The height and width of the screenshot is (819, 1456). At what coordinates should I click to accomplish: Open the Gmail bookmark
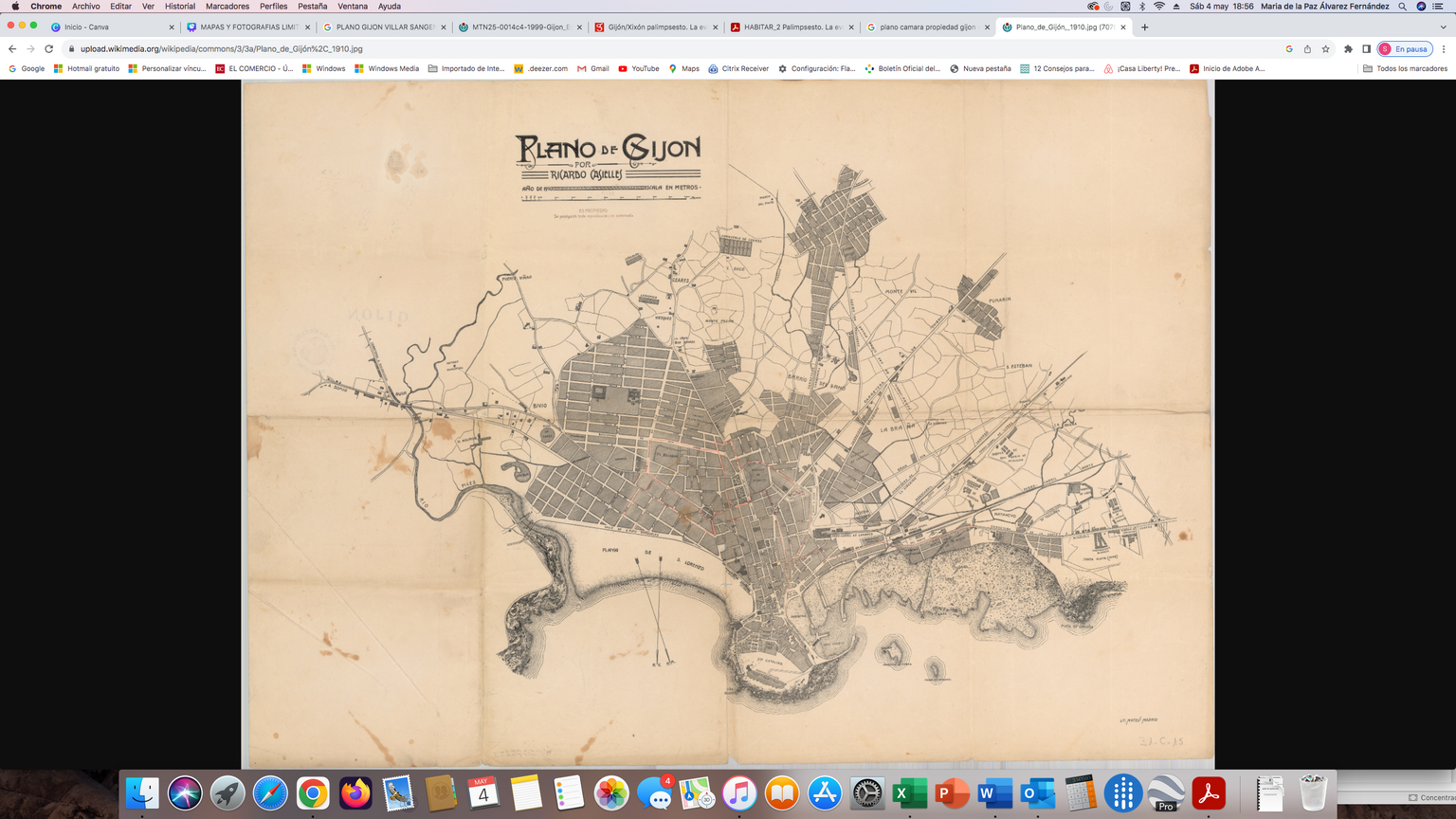(x=593, y=69)
